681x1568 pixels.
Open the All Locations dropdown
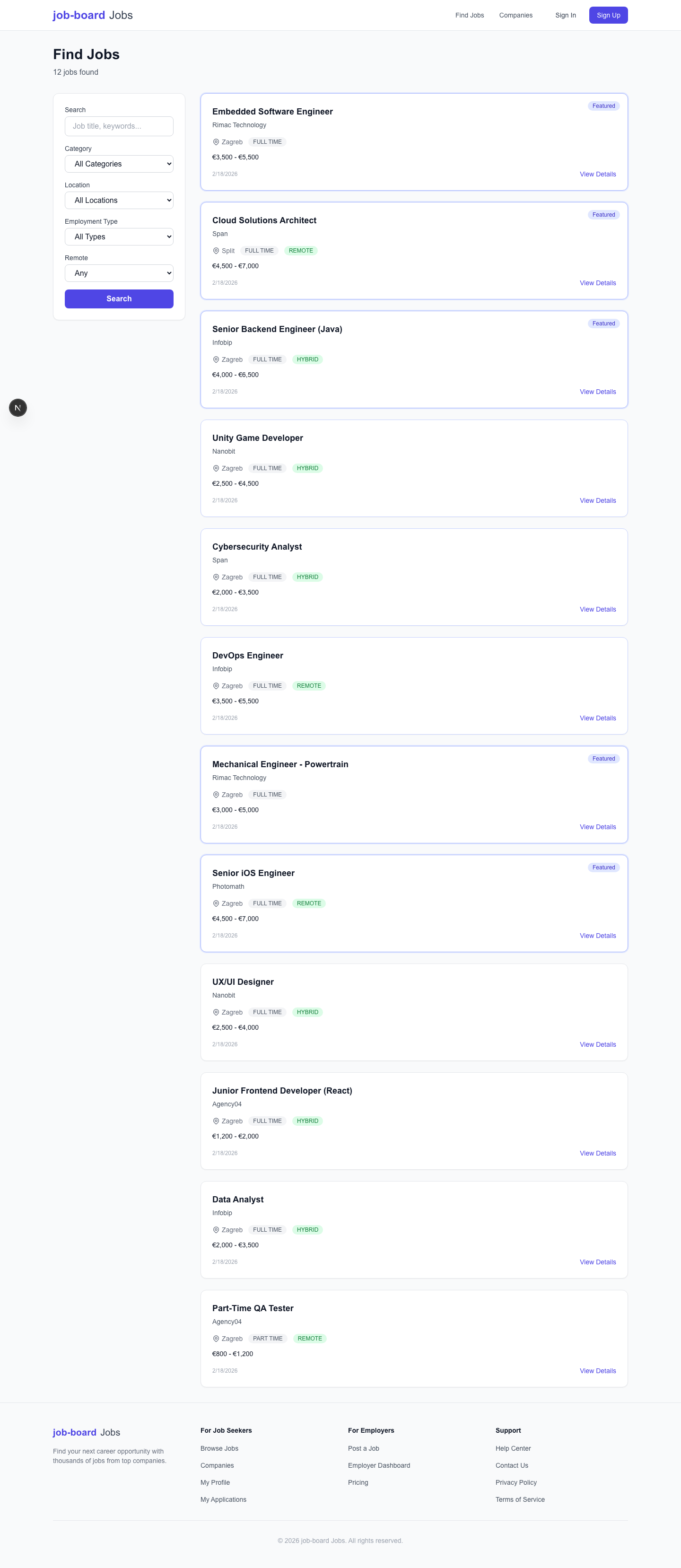click(119, 200)
